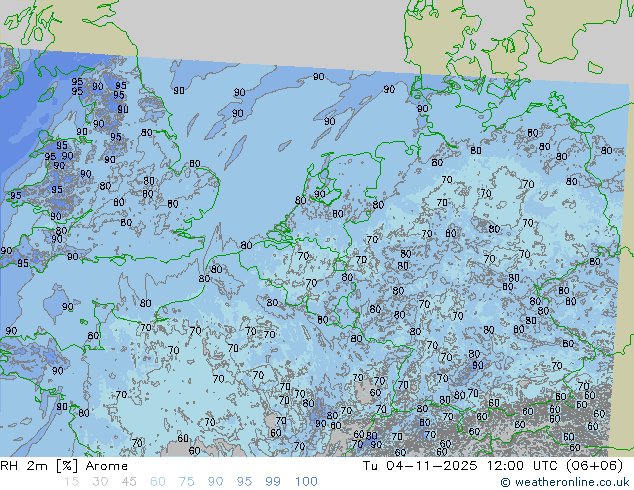634x490 pixels.
Task: Click the date 'Tu 04-11-2025 12:00 UTC (06+06)'
Action: [x=492, y=466]
